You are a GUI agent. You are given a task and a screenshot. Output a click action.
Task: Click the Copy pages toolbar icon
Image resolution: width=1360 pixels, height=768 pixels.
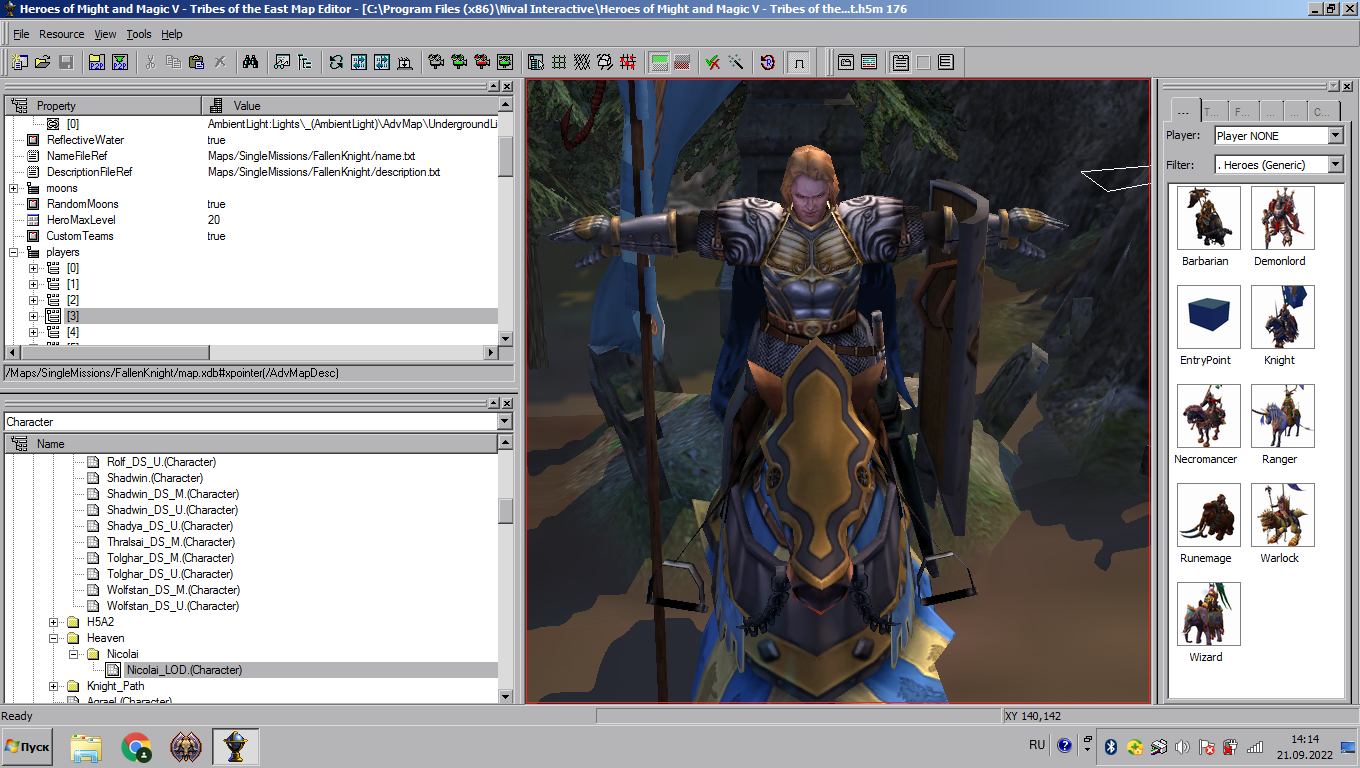click(173, 62)
